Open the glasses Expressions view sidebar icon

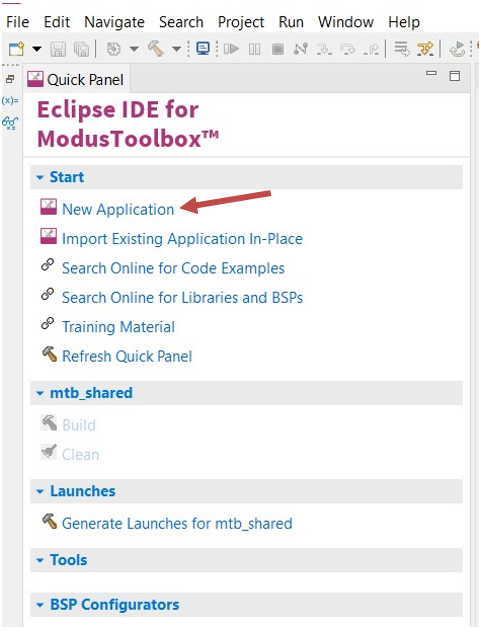click(10, 123)
